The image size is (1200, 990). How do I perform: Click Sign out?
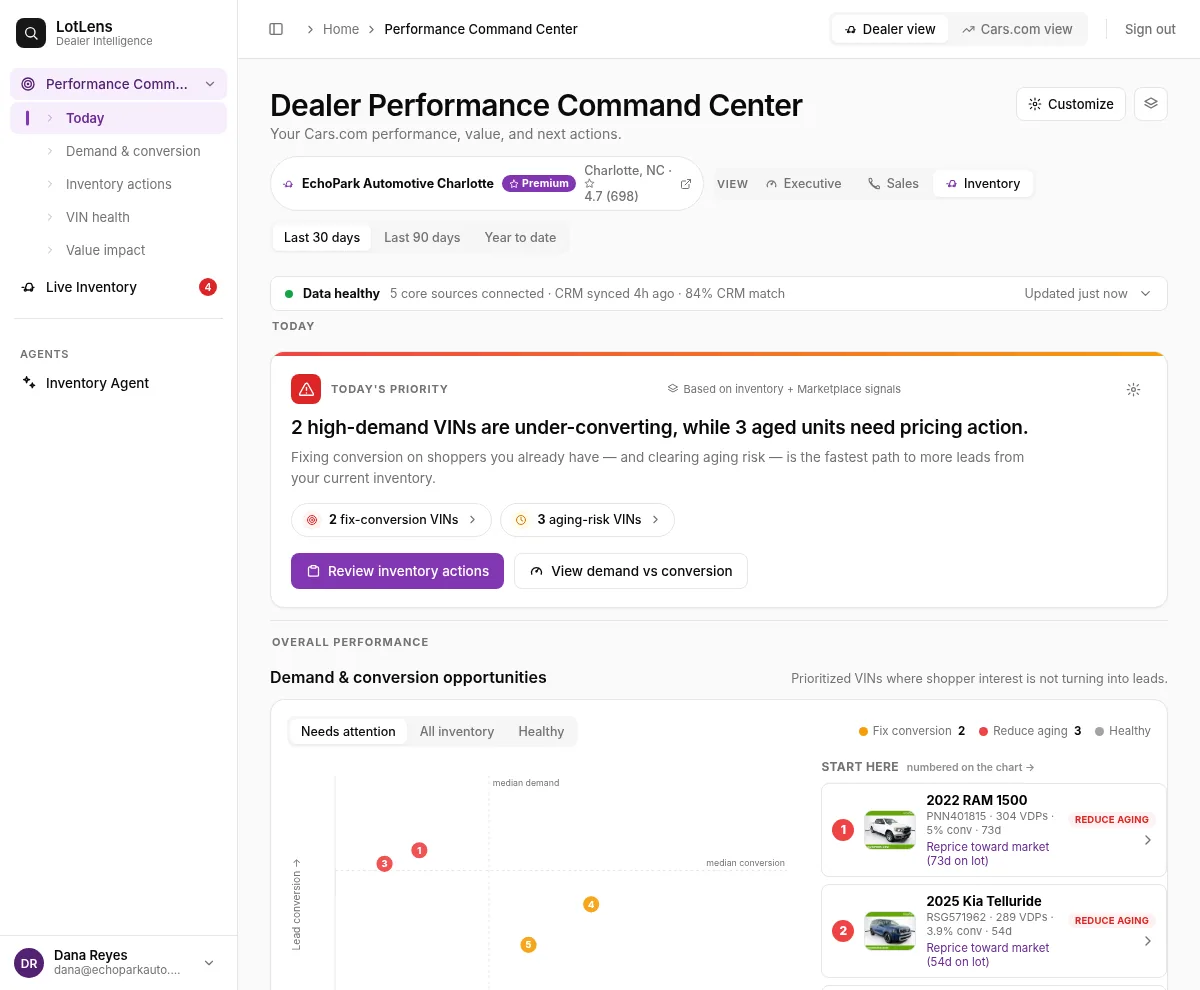[x=1150, y=29]
